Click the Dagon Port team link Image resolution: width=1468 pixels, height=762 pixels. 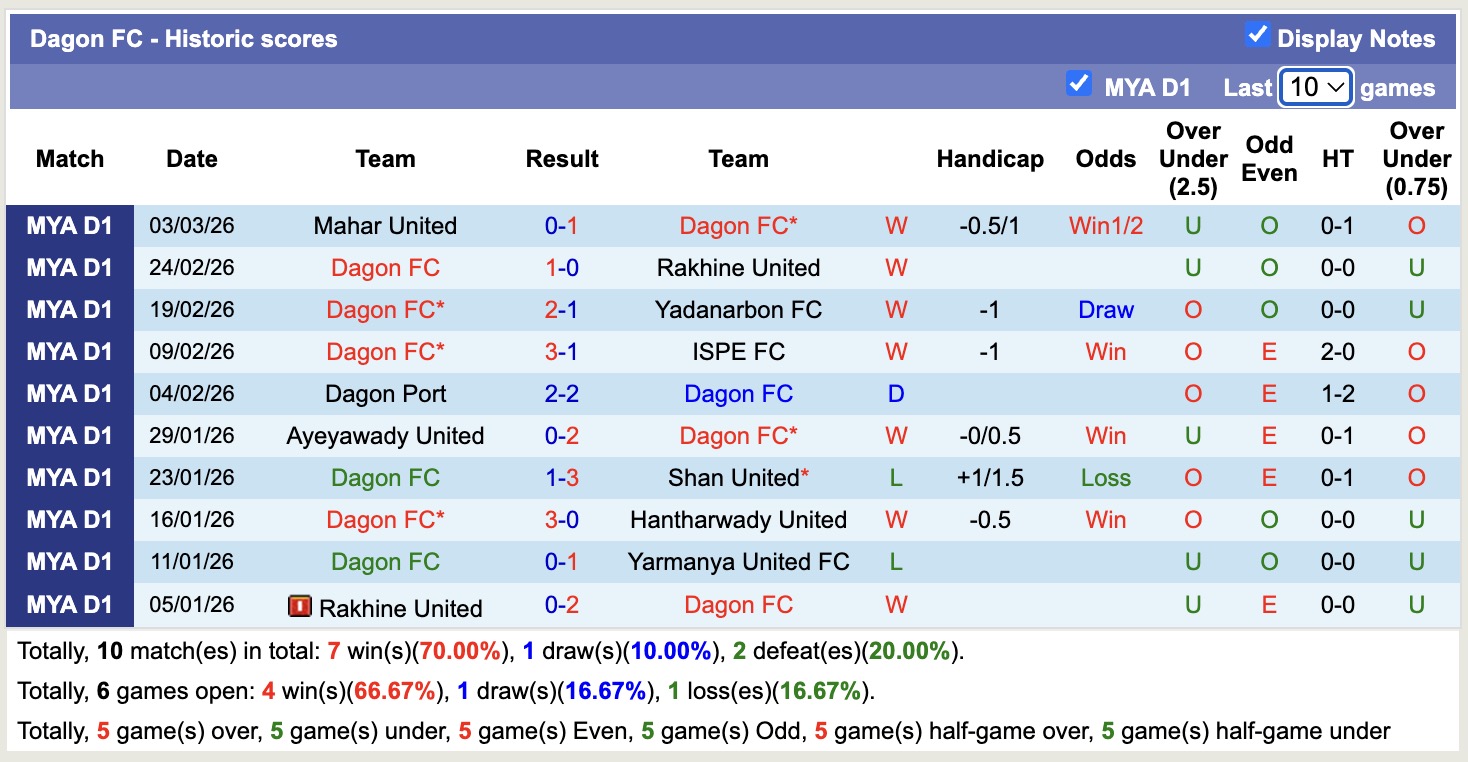click(385, 394)
